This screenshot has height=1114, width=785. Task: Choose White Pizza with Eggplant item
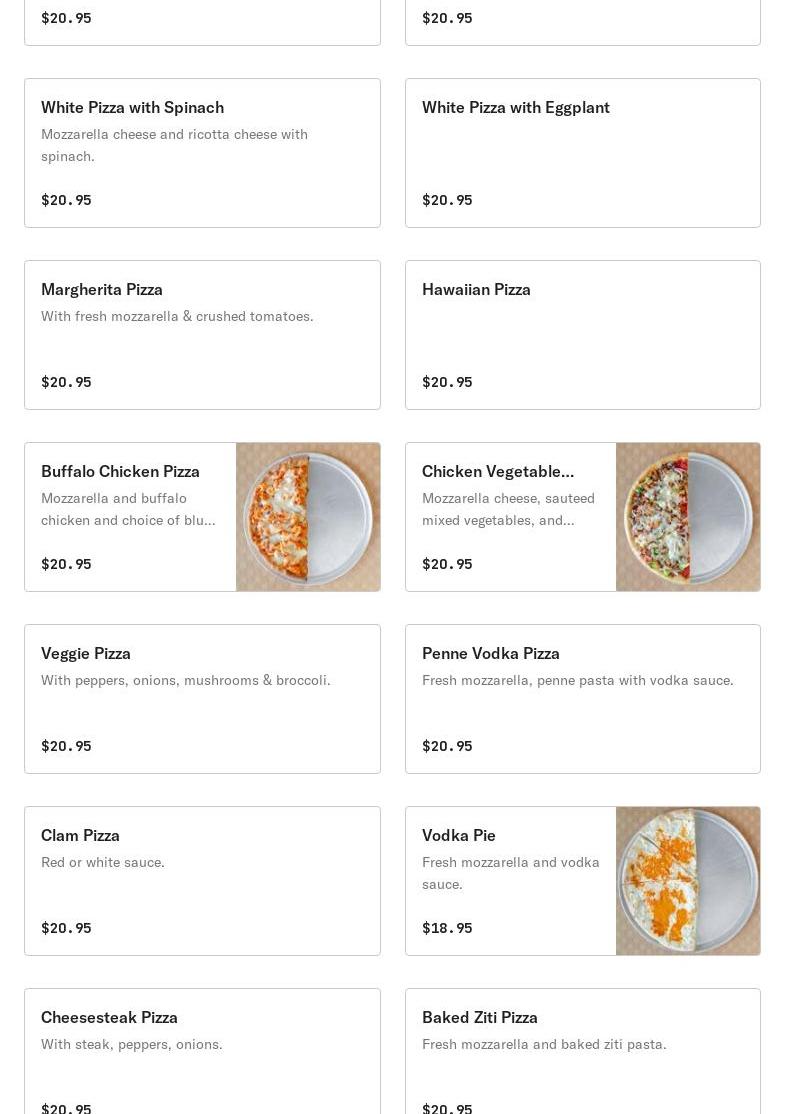point(583,153)
